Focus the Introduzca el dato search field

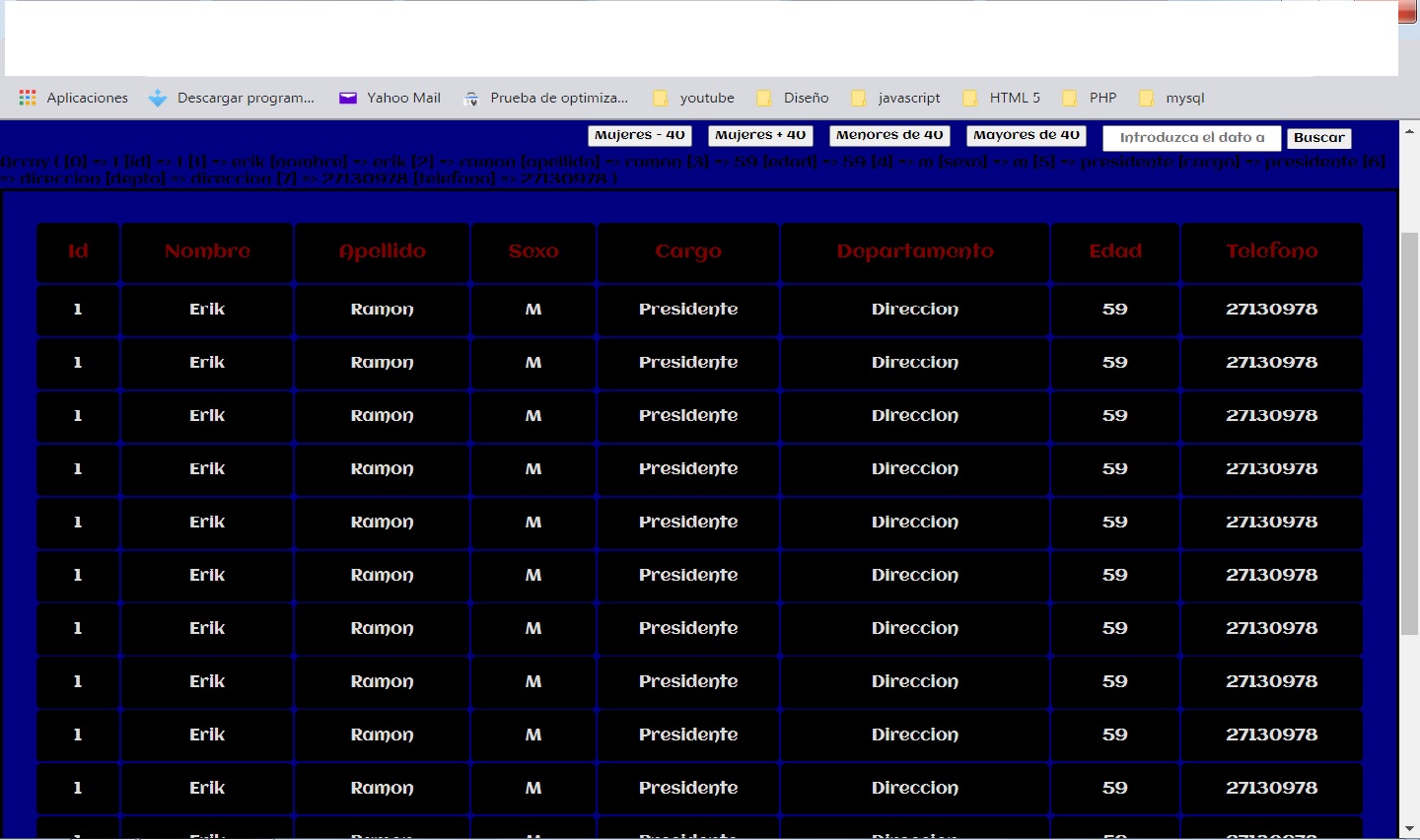pos(1191,138)
